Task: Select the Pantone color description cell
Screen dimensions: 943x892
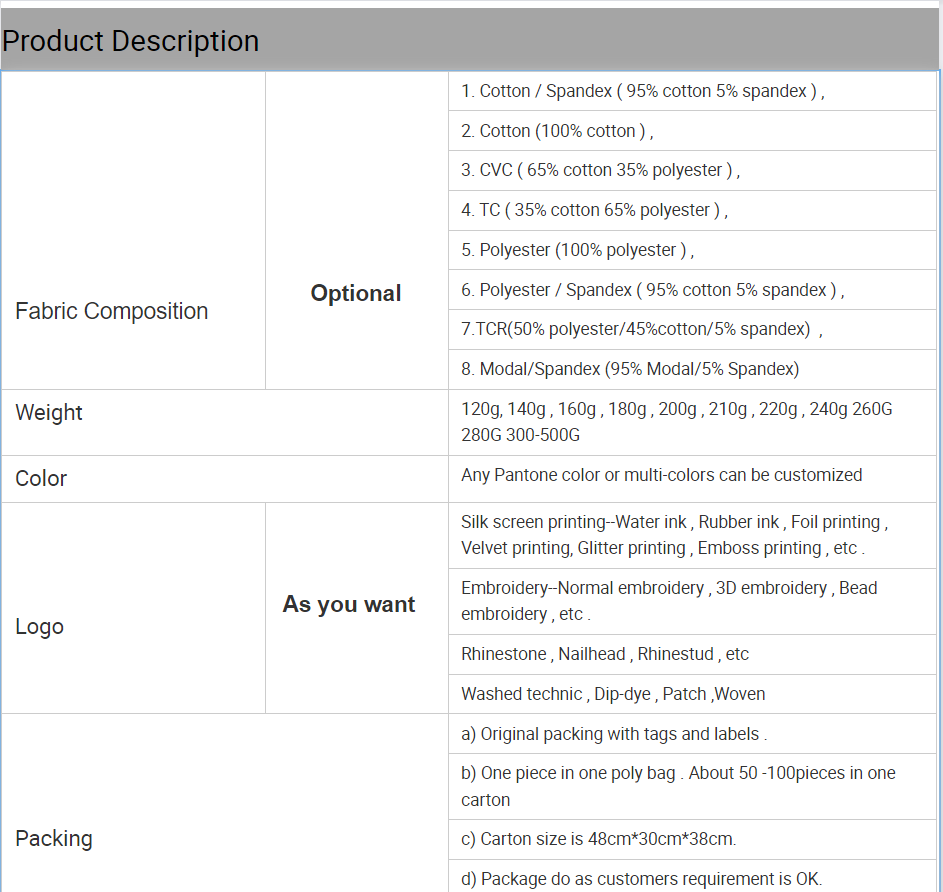Action: click(x=661, y=475)
